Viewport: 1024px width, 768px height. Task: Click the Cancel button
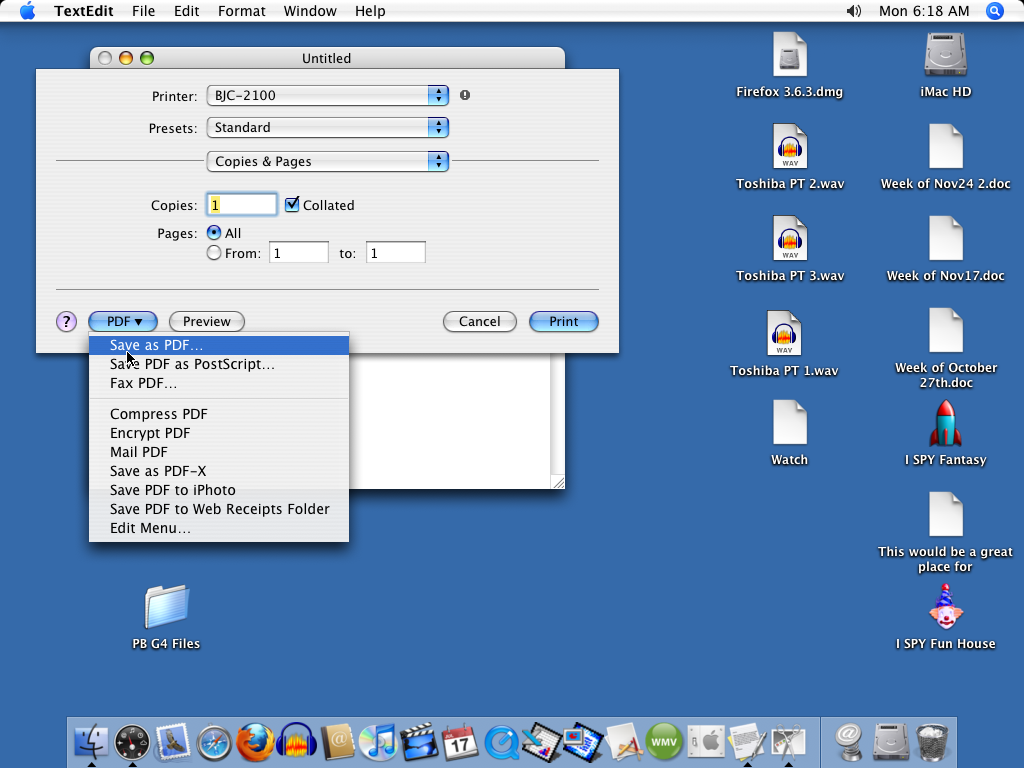[479, 321]
